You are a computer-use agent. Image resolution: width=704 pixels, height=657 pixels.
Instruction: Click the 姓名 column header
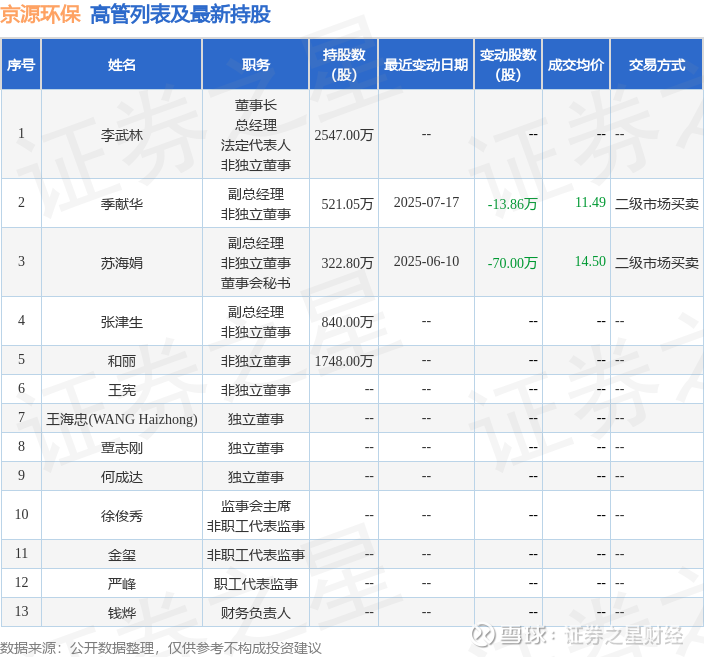122,65
